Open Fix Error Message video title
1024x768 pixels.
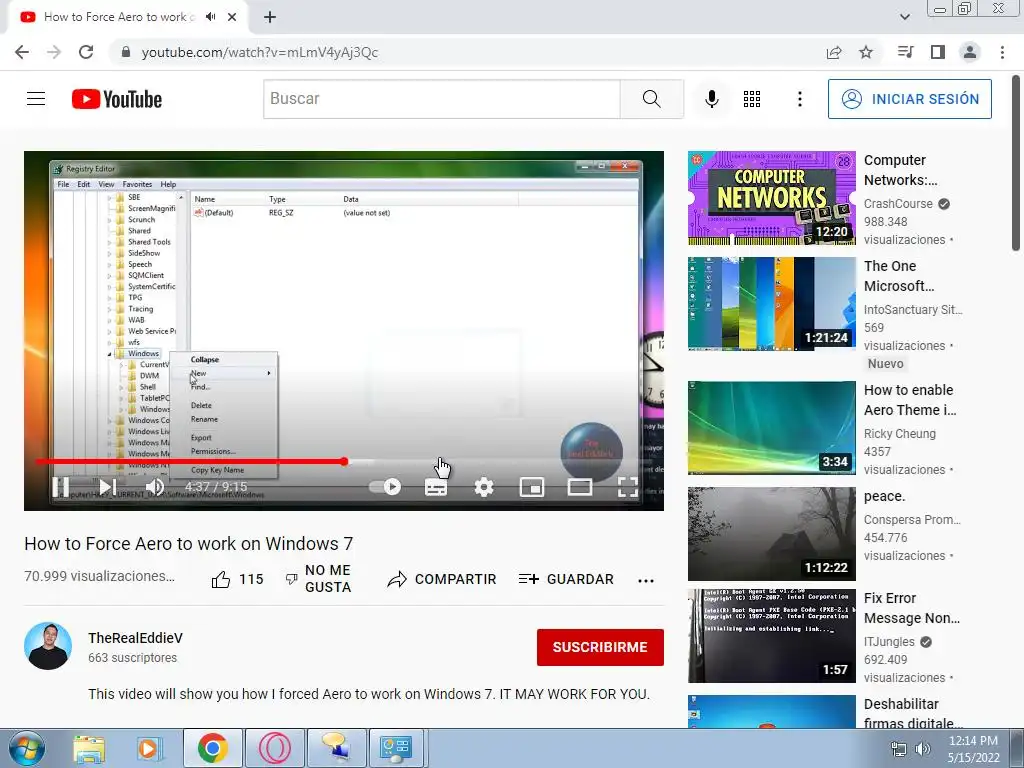click(x=912, y=608)
